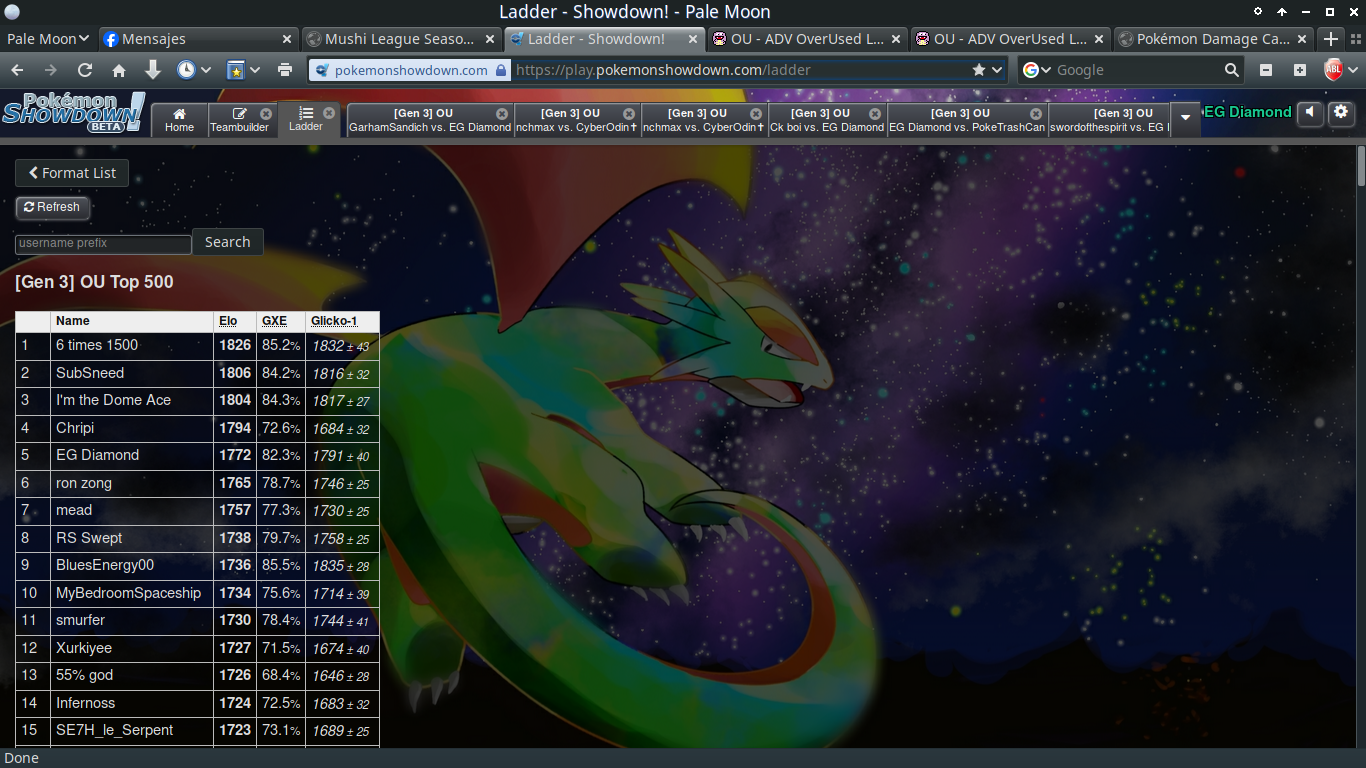Click the browser forward arrow

tap(51, 70)
